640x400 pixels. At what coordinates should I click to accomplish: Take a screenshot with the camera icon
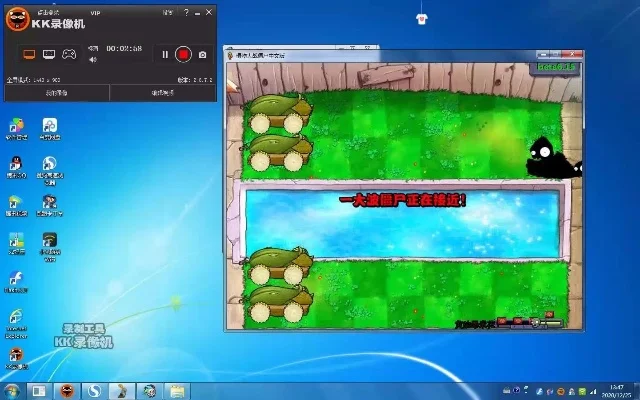(x=202, y=55)
